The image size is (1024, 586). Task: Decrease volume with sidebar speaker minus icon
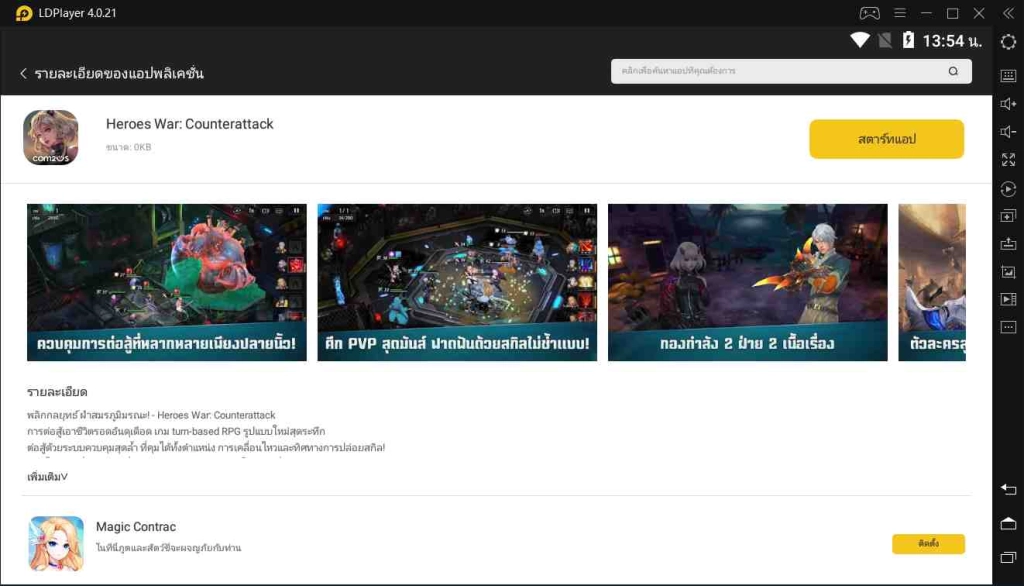pyautogui.click(x=1008, y=132)
